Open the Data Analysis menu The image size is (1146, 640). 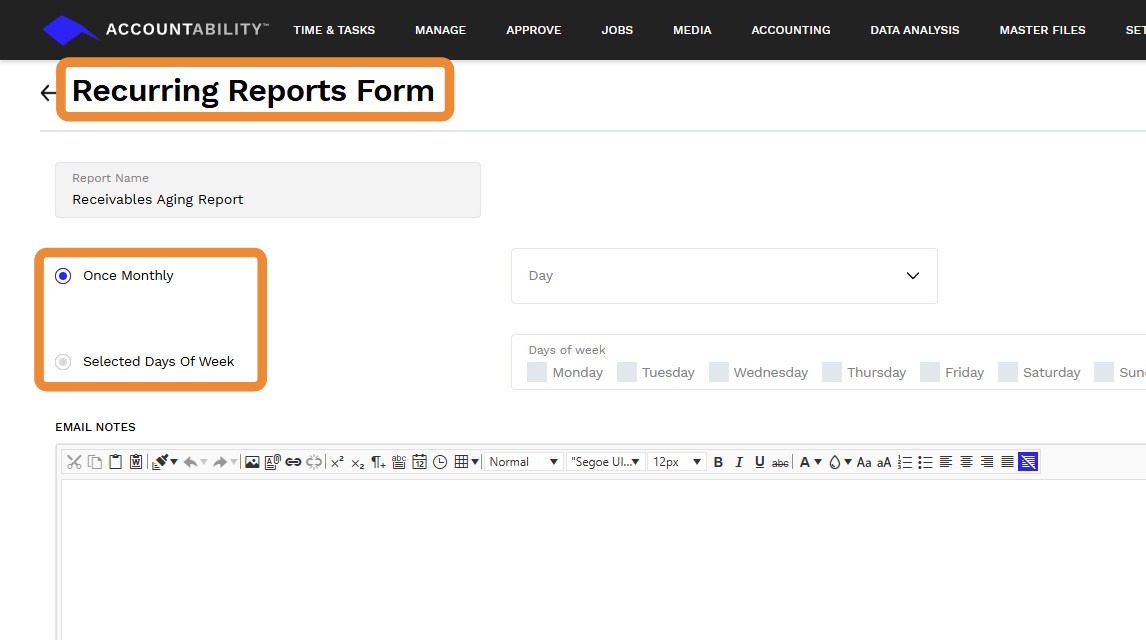[x=915, y=30]
